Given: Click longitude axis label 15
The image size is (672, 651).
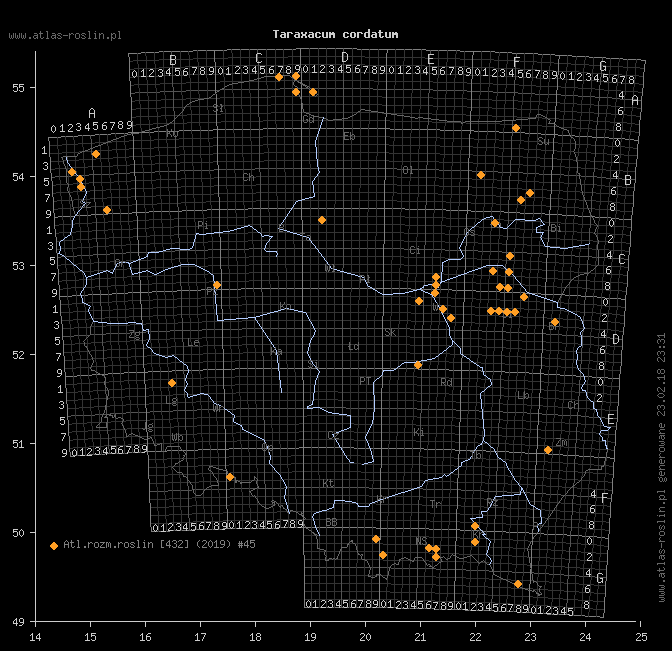Looking at the screenshot, I should point(90,637).
